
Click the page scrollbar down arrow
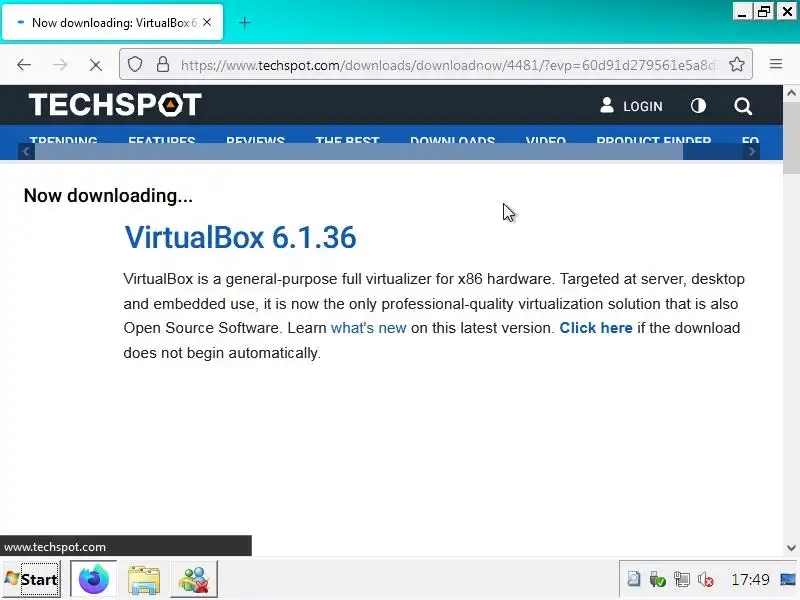[x=791, y=548]
